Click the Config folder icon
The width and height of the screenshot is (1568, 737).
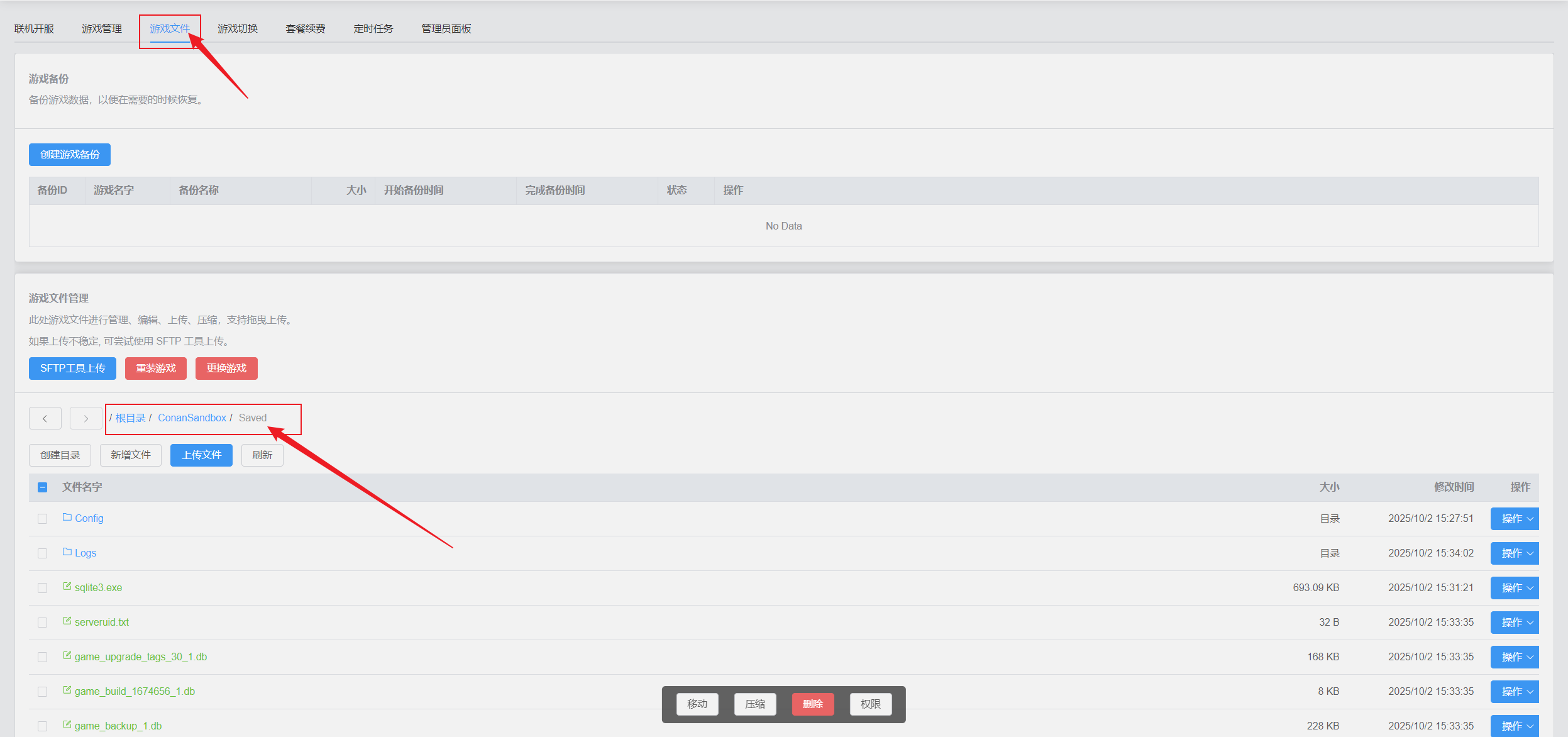click(67, 518)
